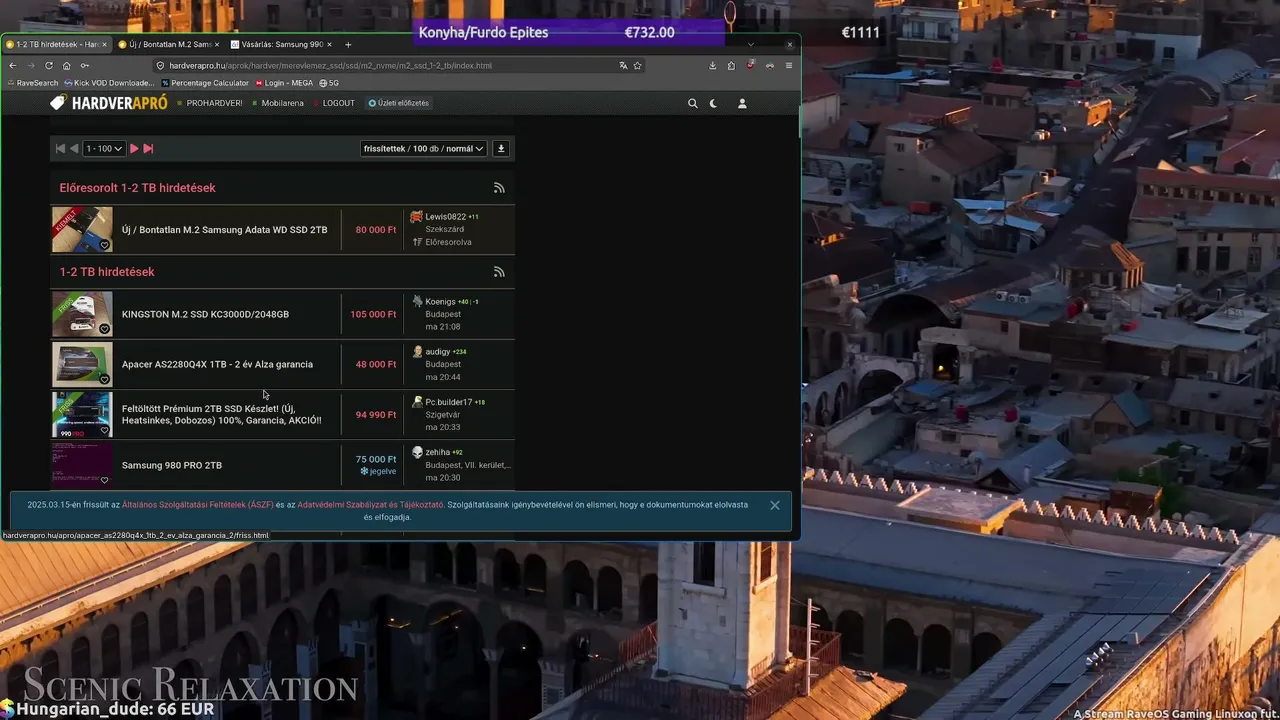Close the Vásárlás: Samsung 990 tab
Image resolution: width=1280 pixels, height=720 pixels.
[329, 44]
